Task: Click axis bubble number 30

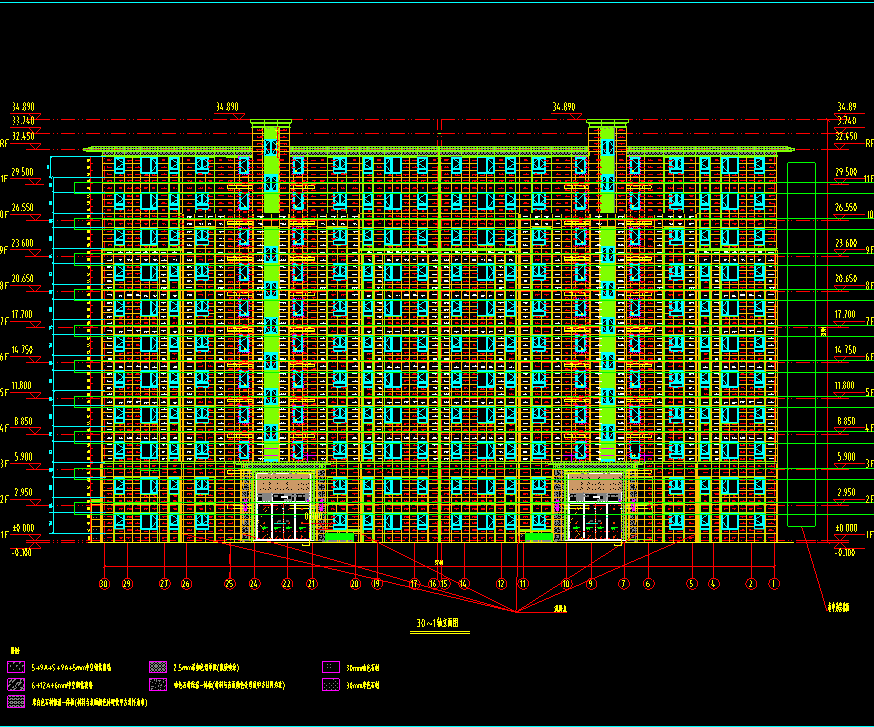Action: [x=103, y=583]
